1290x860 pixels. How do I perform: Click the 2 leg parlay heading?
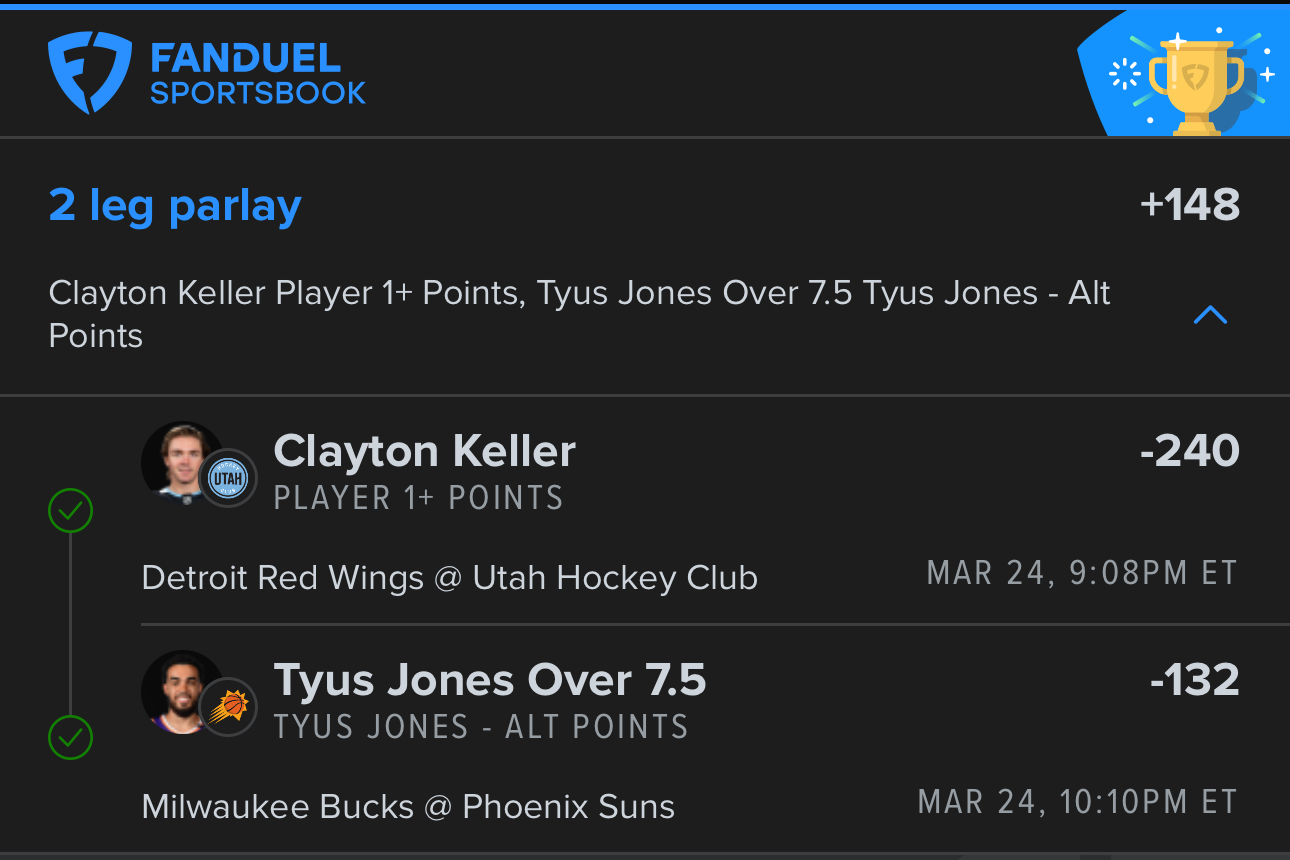click(175, 206)
